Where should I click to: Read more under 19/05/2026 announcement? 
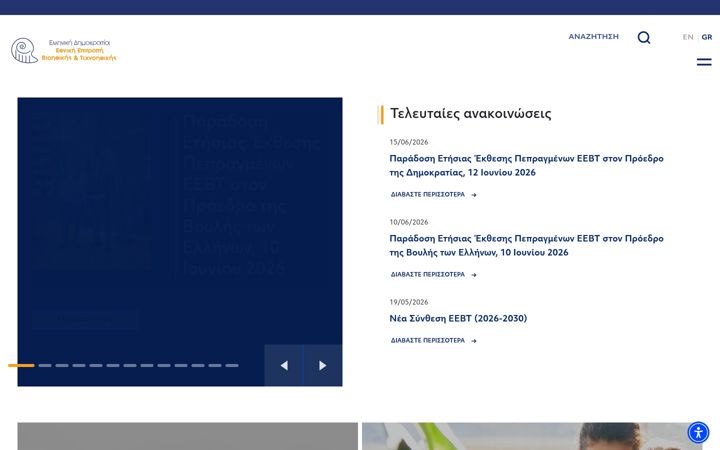tap(433, 341)
